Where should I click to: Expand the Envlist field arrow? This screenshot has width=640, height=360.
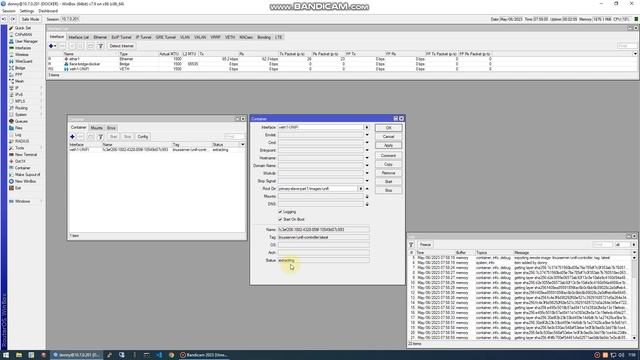tap(367, 135)
